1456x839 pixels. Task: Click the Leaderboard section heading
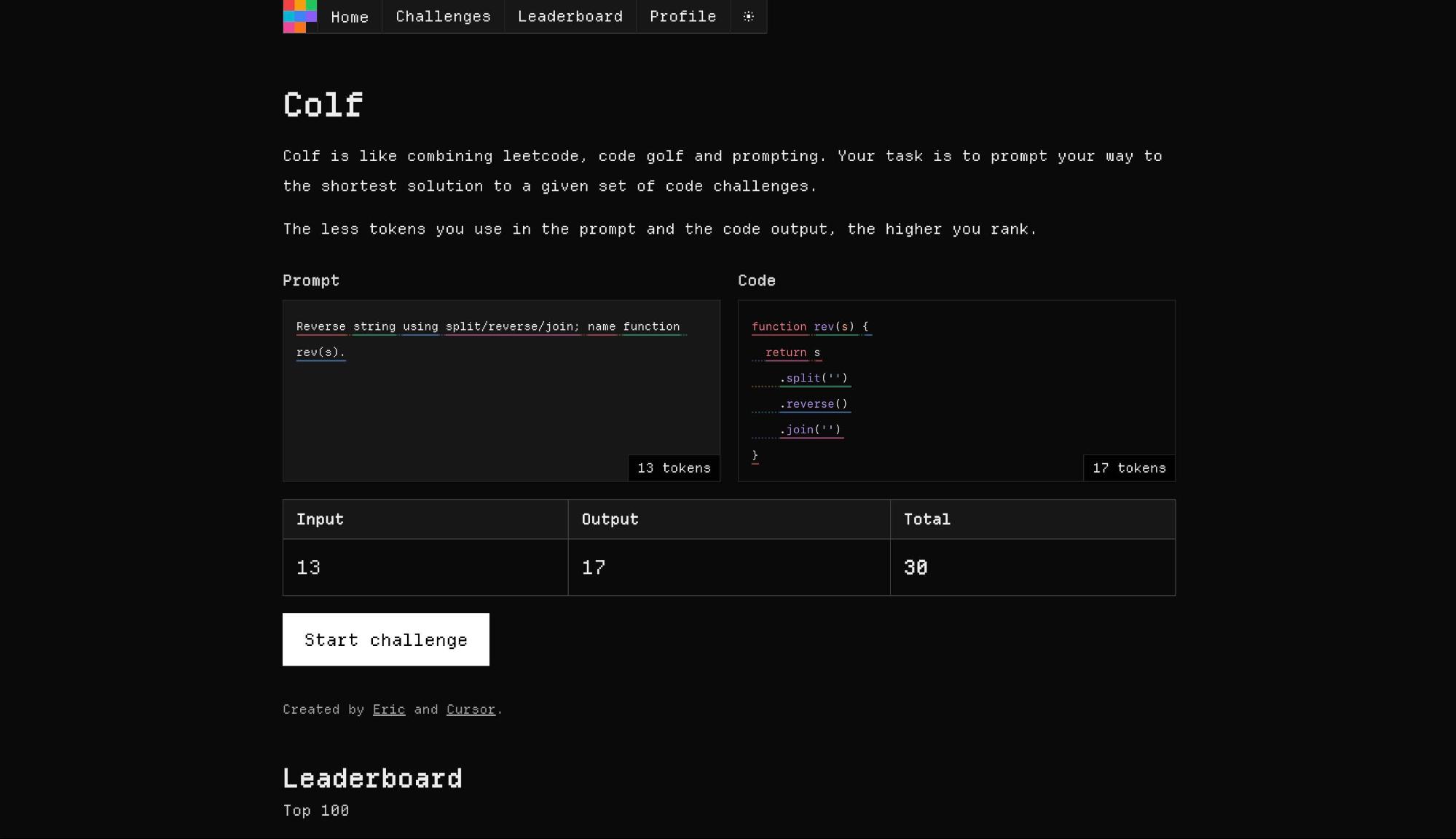[372, 779]
